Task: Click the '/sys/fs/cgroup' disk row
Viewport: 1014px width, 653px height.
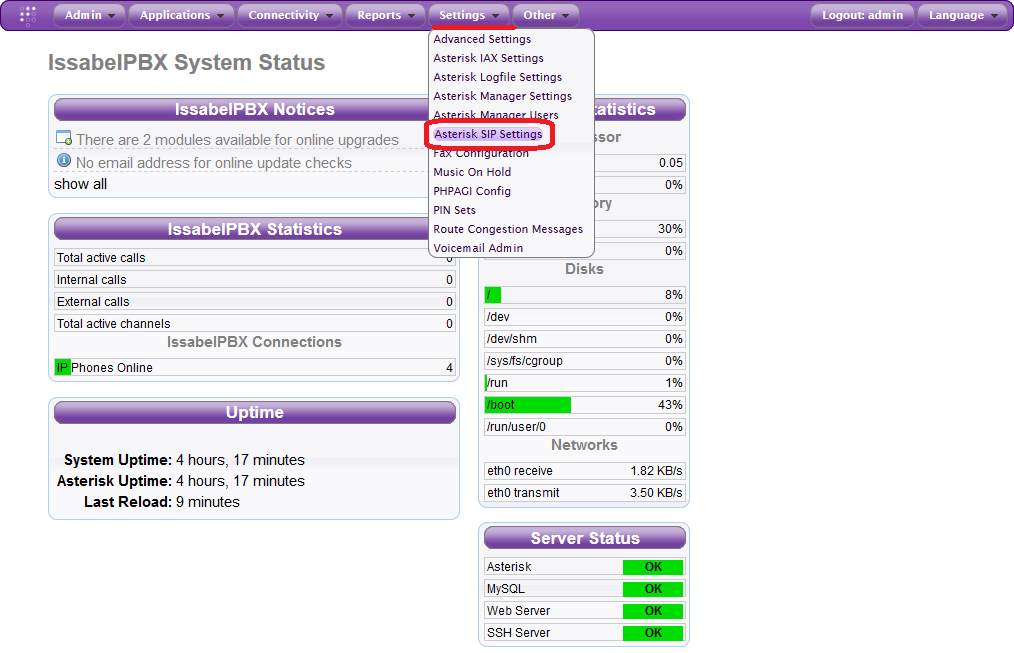Action: coord(585,361)
